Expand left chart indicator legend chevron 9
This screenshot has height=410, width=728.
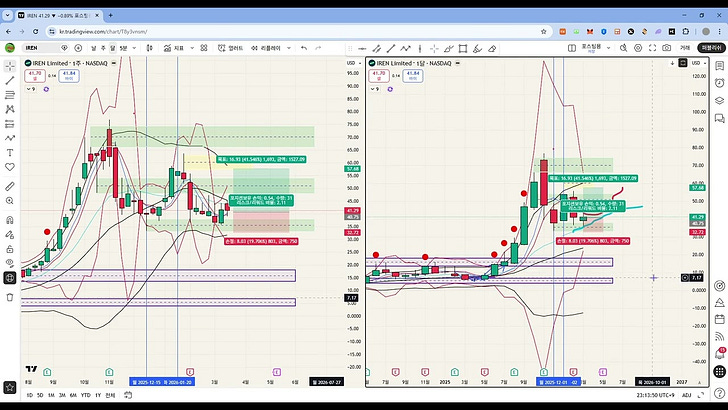coord(31,89)
